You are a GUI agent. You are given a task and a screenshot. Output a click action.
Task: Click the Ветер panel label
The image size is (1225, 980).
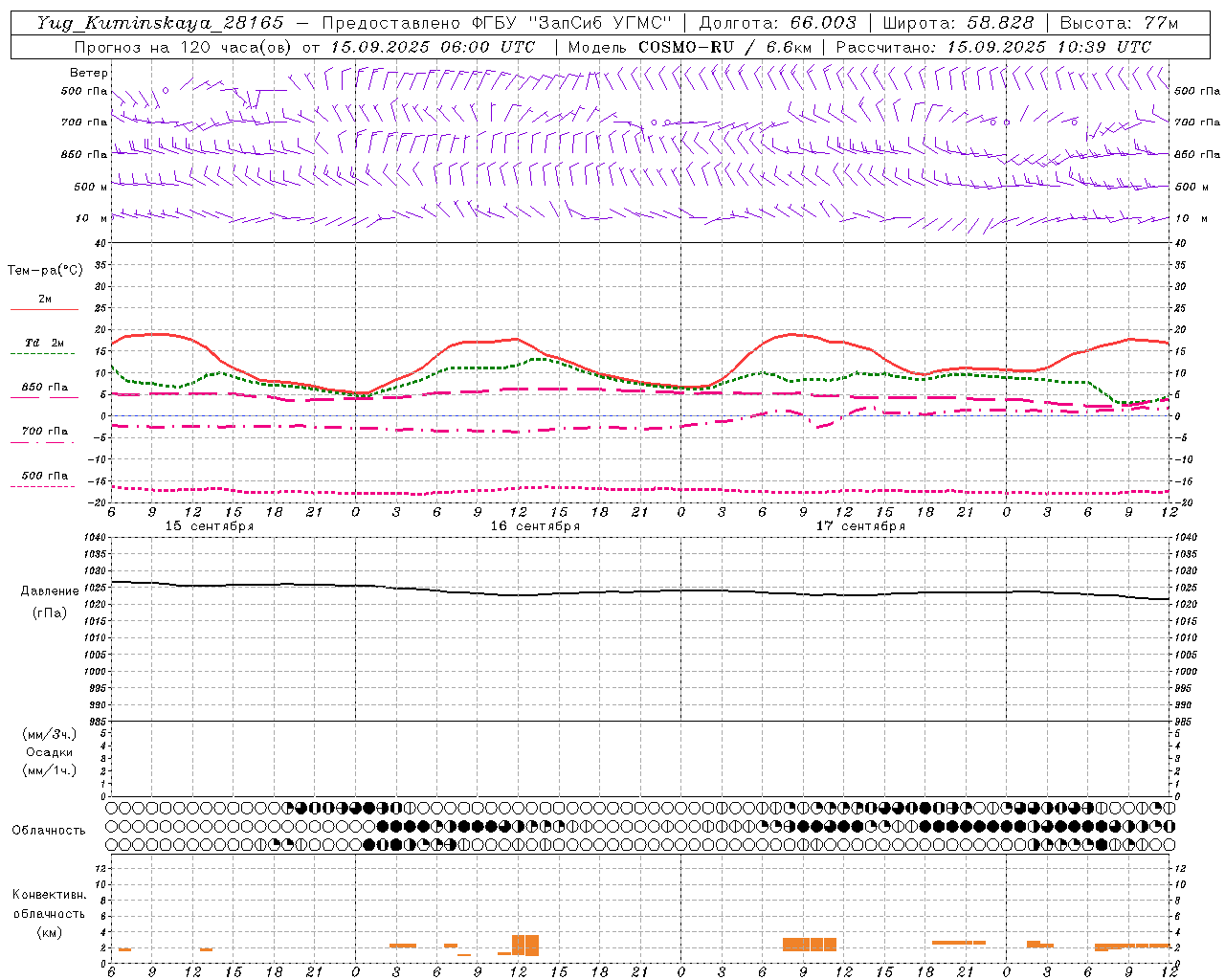point(89,73)
